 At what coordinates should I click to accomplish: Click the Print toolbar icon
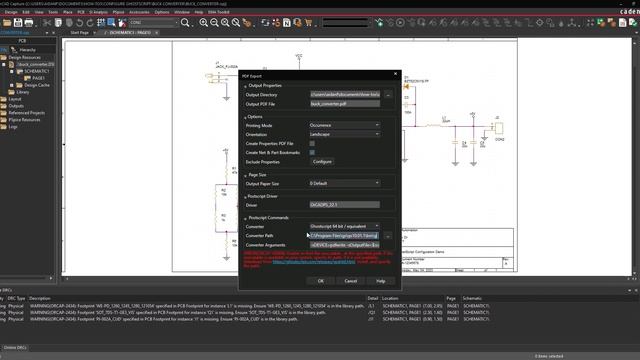(x=29, y=22)
